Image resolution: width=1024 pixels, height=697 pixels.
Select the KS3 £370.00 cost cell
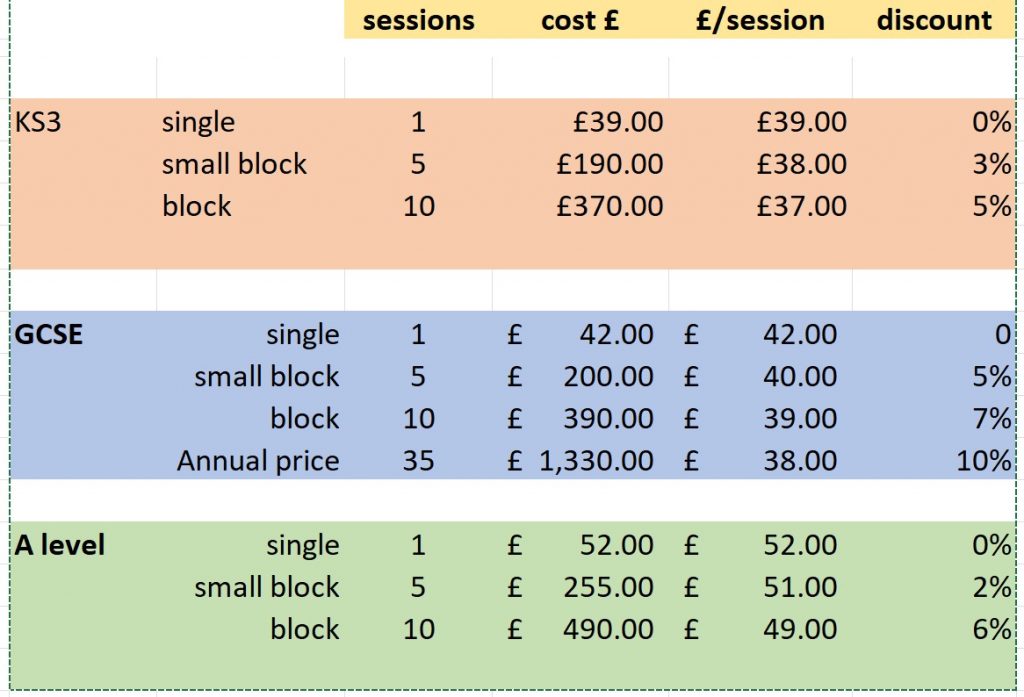(x=610, y=206)
